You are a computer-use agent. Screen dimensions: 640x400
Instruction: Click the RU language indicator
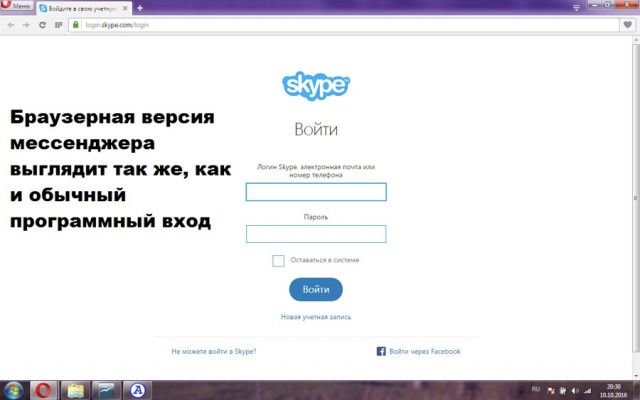click(536, 389)
